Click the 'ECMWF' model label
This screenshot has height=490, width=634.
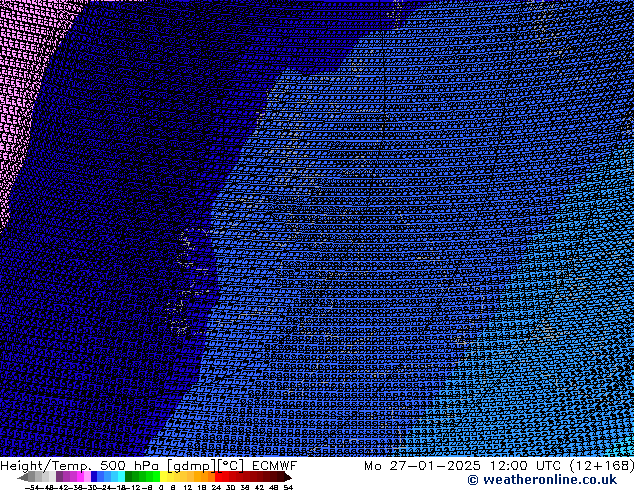[x=275, y=466]
